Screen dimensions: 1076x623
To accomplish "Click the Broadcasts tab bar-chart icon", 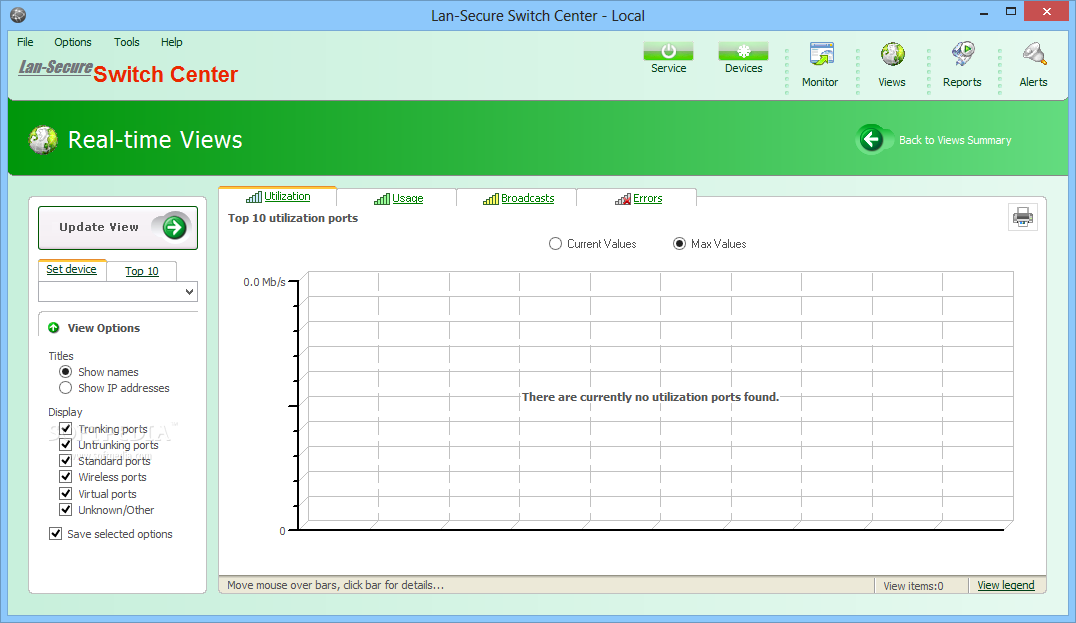I will [x=491, y=199].
